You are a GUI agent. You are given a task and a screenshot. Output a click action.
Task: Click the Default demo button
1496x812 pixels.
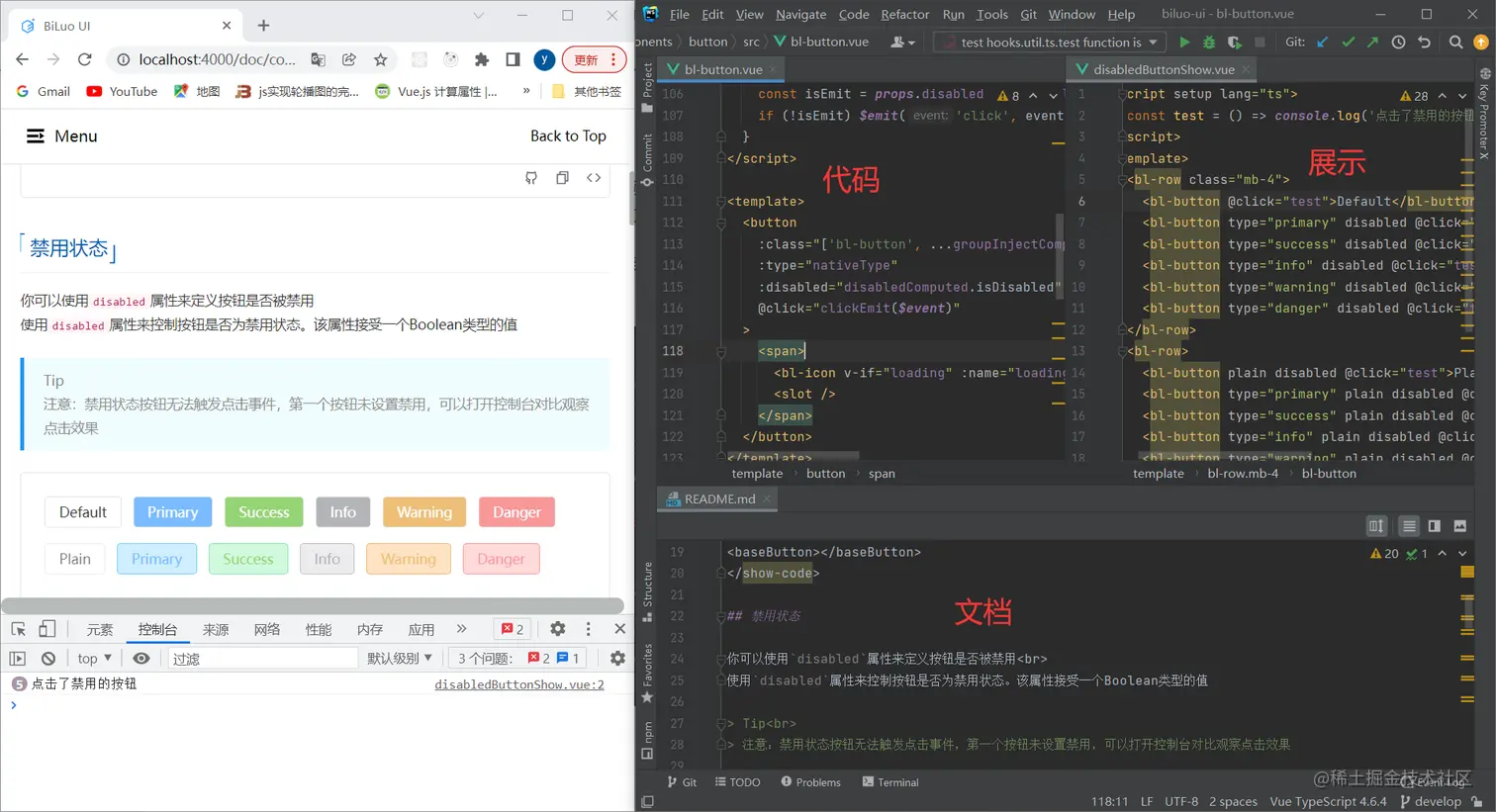coord(83,512)
